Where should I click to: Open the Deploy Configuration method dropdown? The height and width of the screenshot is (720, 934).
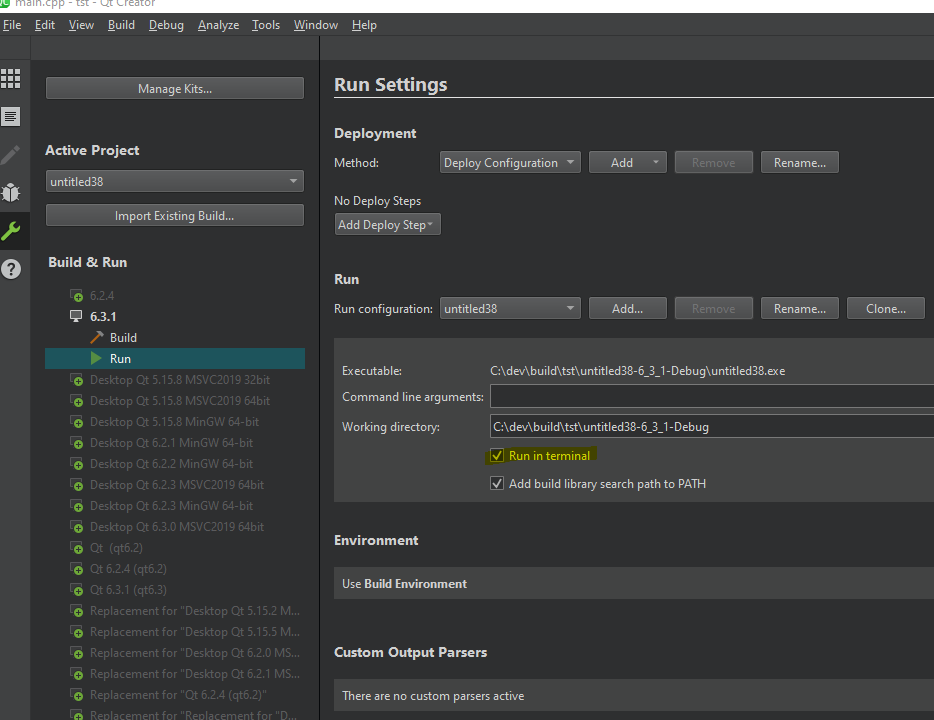pyautogui.click(x=510, y=163)
